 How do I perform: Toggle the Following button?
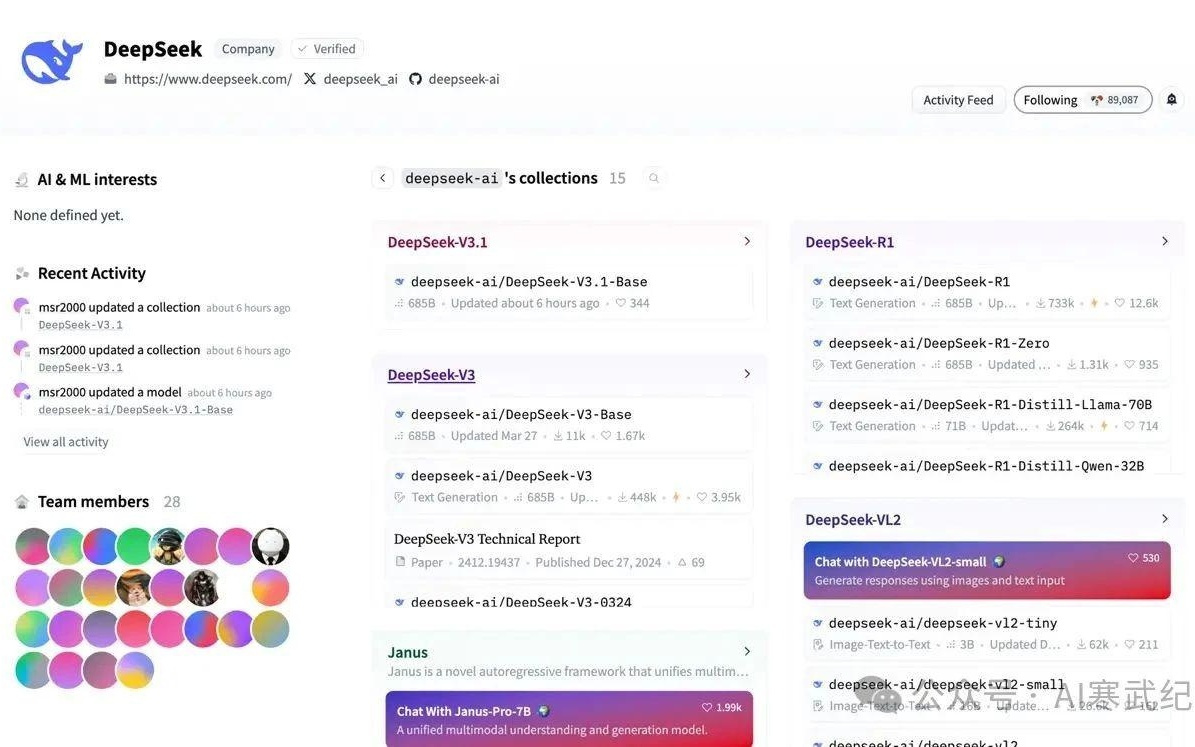pos(1082,100)
